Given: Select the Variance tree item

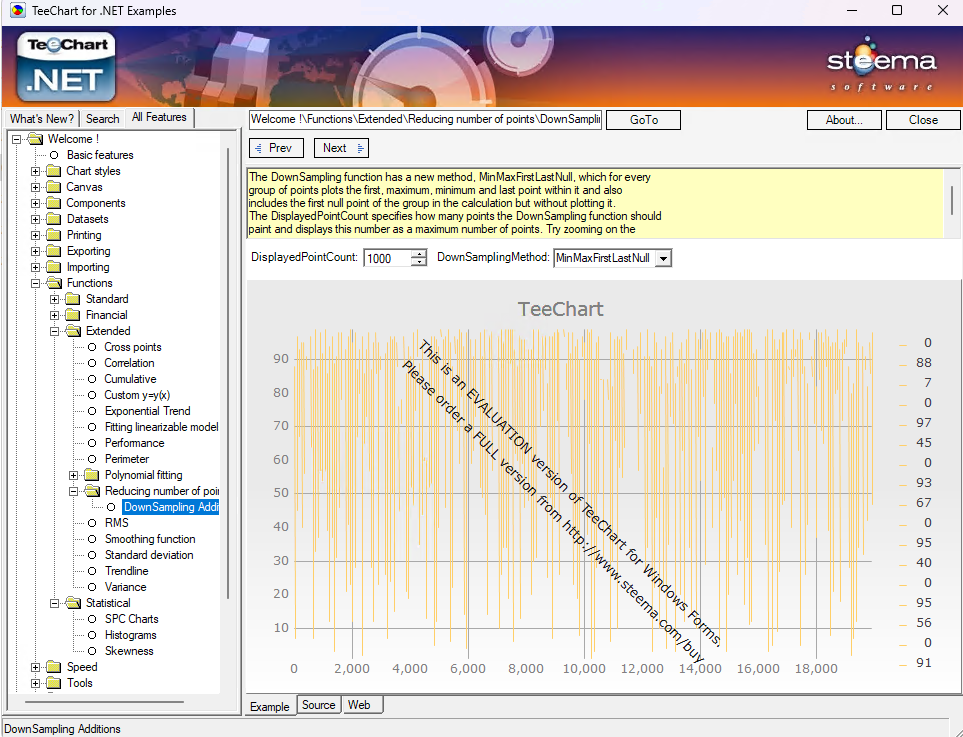Looking at the screenshot, I should [x=125, y=587].
